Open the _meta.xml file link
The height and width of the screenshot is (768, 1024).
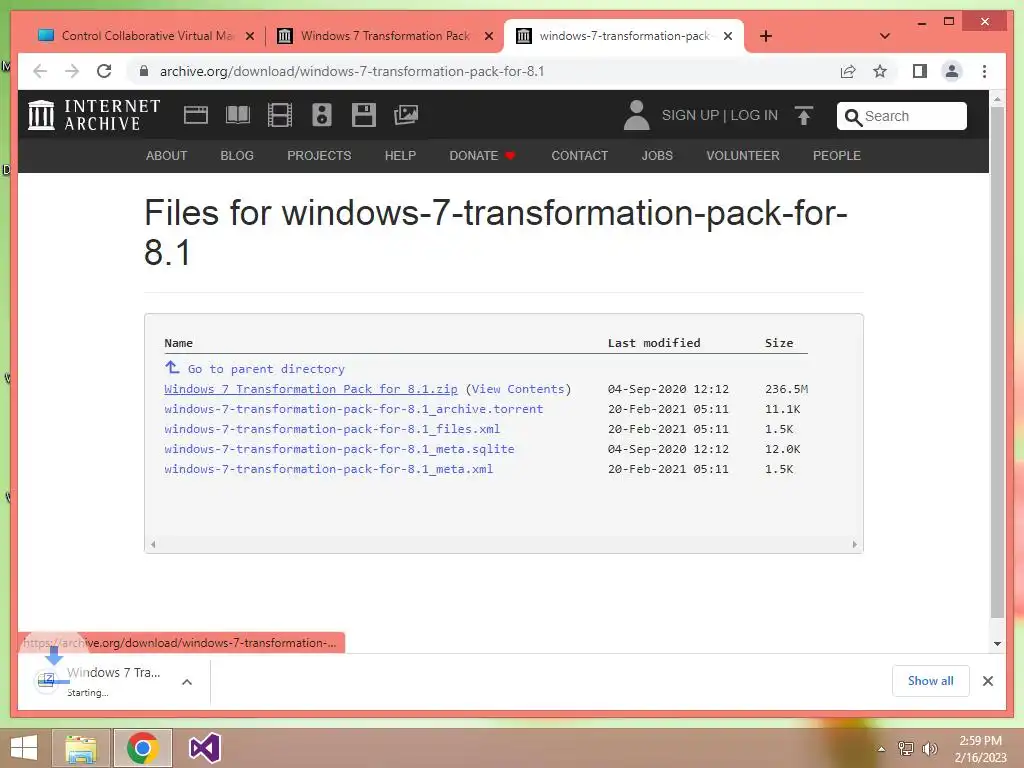pyautogui.click(x=328, y=469)
